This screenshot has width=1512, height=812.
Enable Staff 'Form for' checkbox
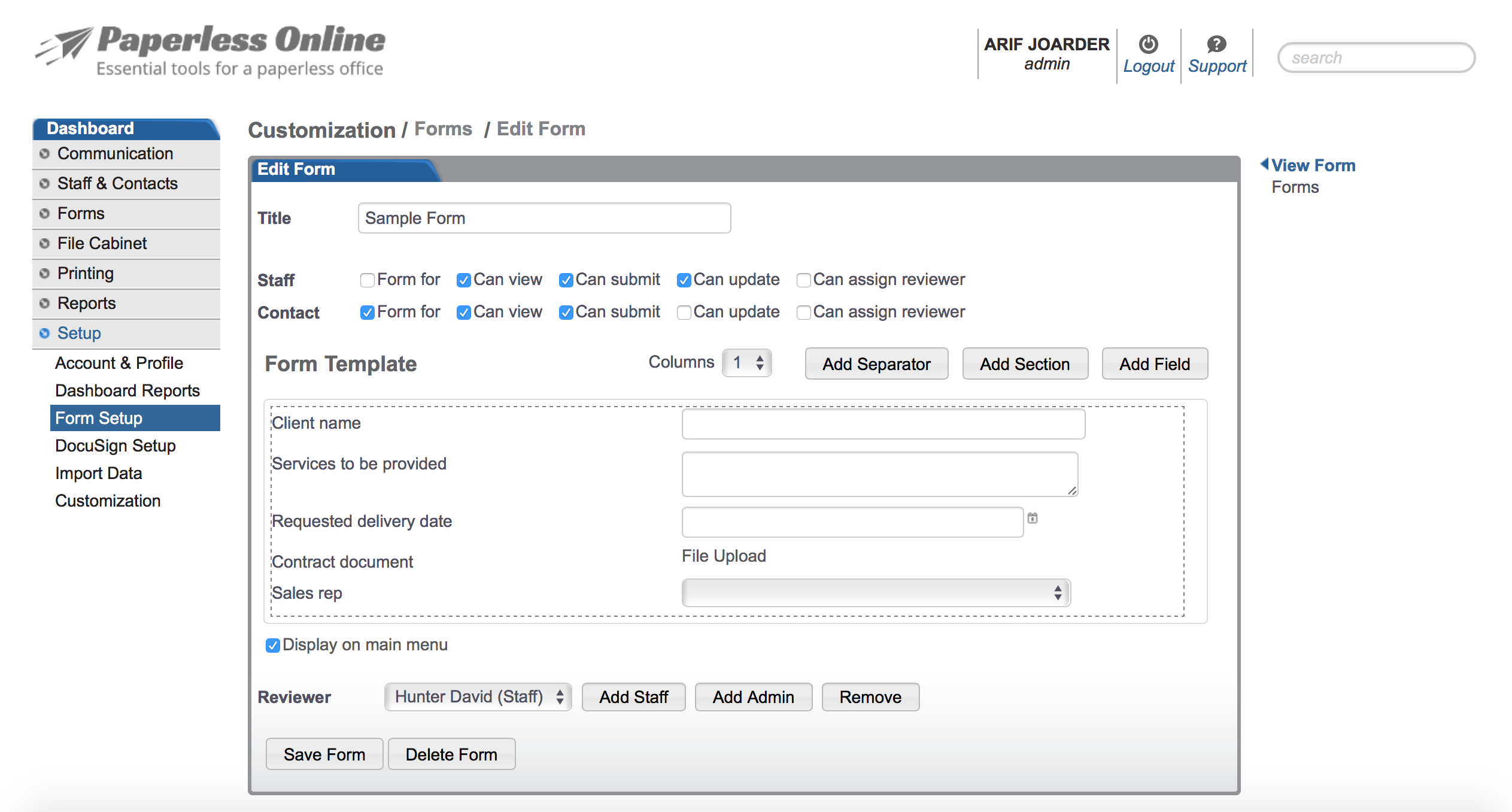(367, 280)
